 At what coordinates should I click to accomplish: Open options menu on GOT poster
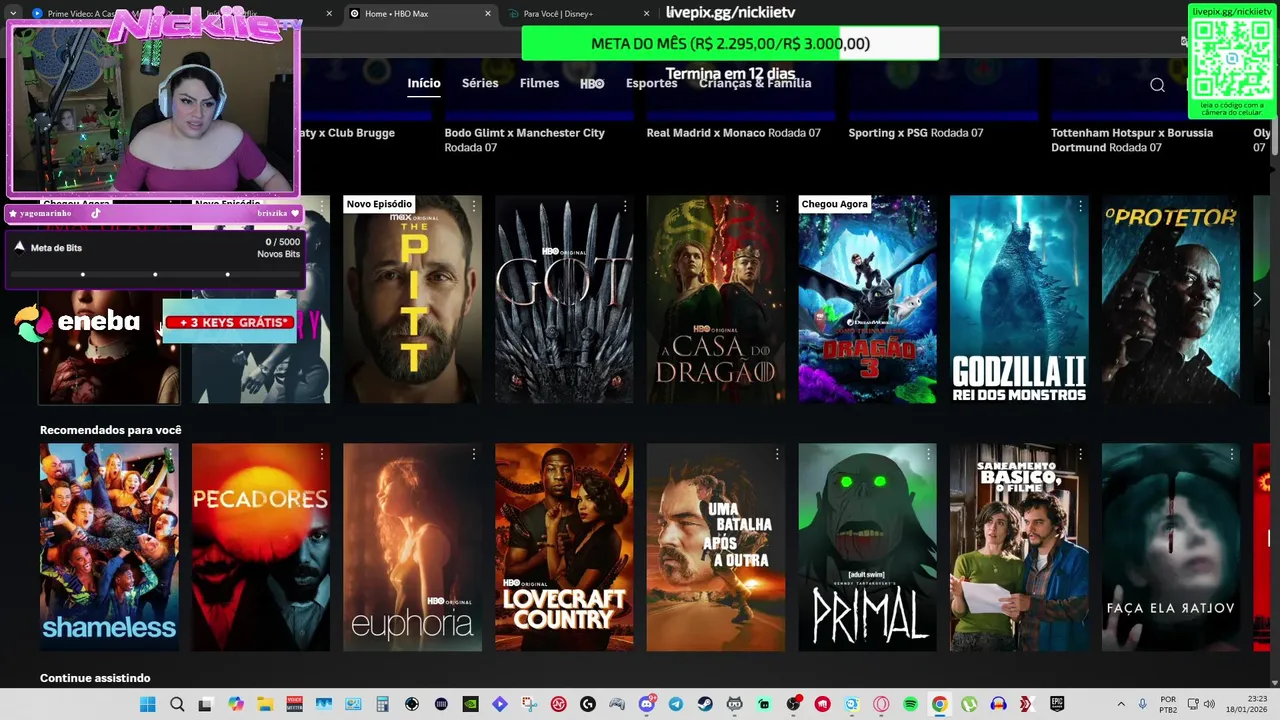[625, 206]
